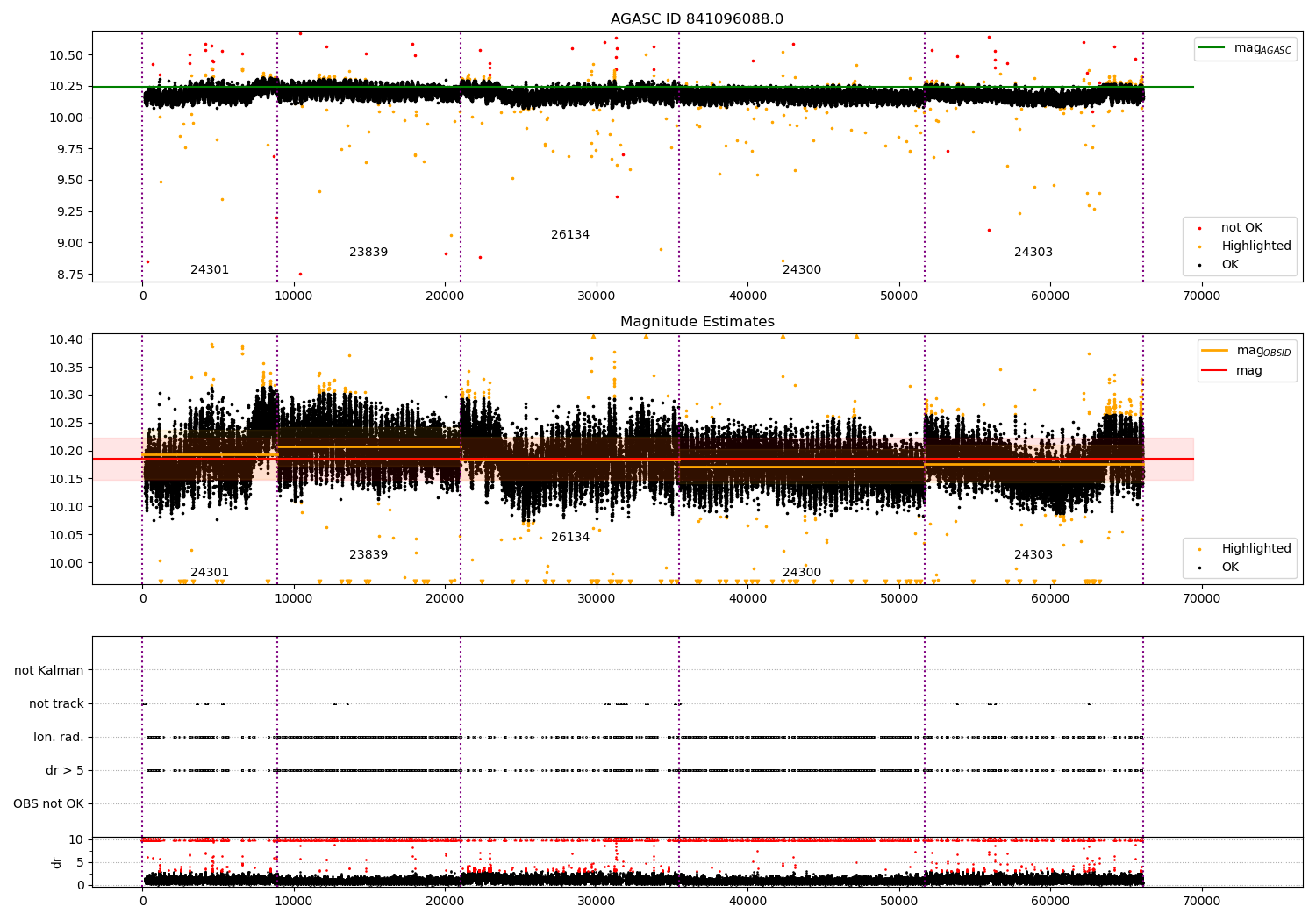Click obsid label 24300 in Magnitude Estimates plot
This screenshot has height=921, width=1316.
tap(802, 573)
